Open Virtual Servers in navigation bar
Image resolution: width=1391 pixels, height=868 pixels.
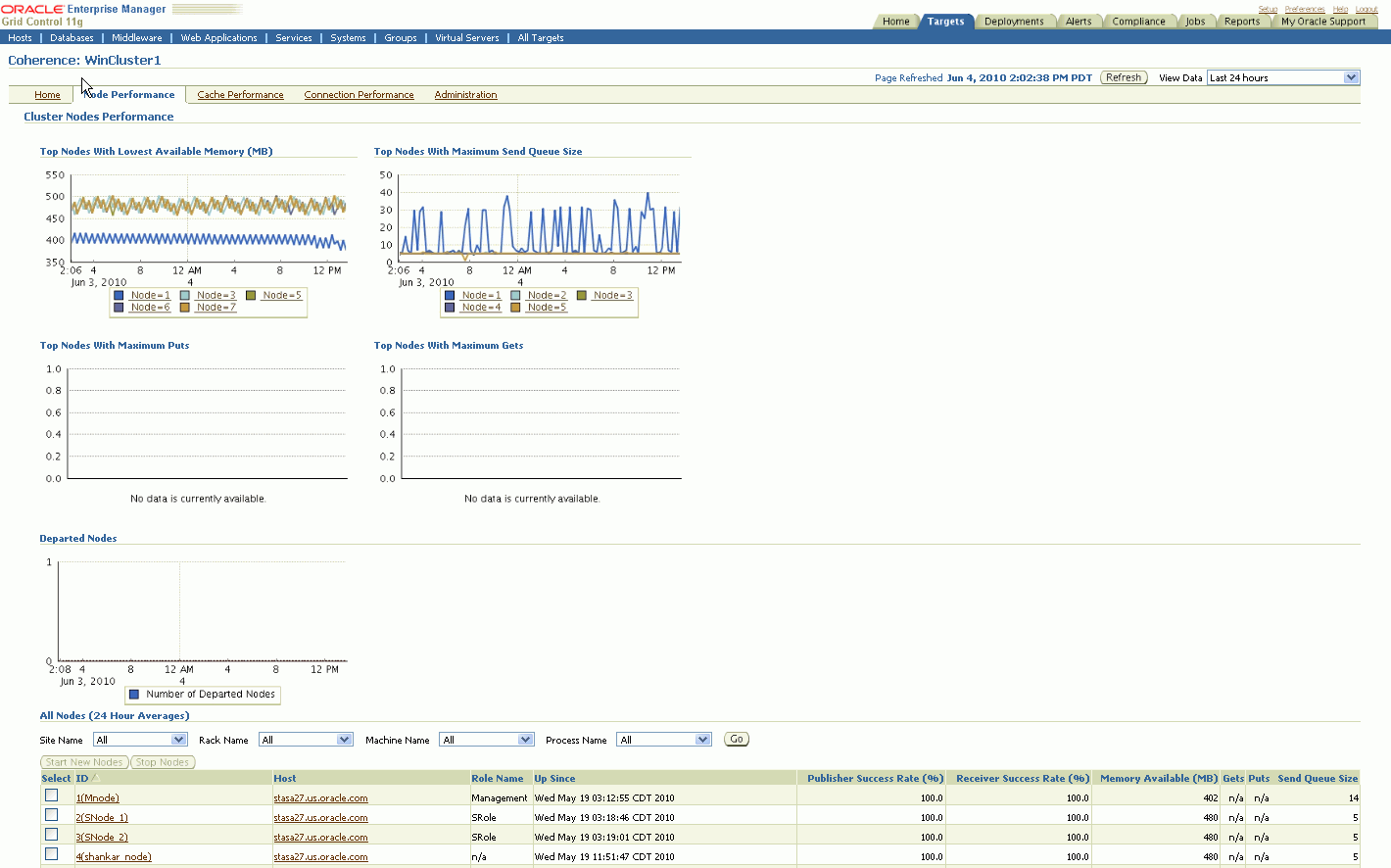coord(467,38)
